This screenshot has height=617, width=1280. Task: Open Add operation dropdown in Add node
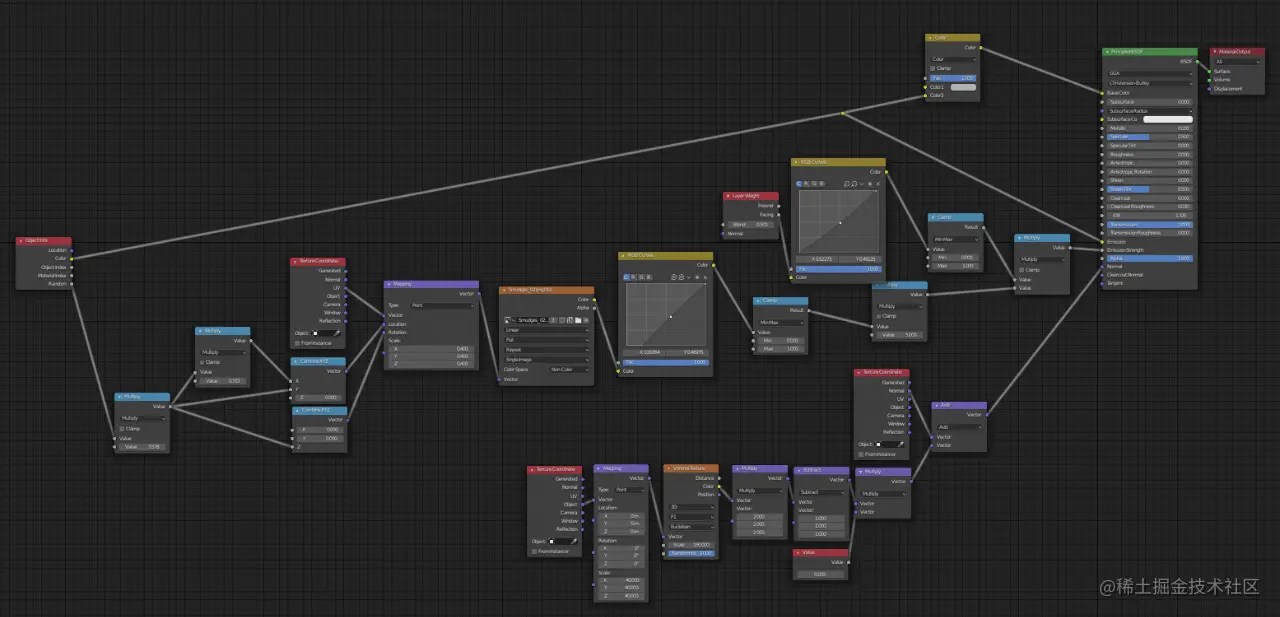tap(960, 427)
